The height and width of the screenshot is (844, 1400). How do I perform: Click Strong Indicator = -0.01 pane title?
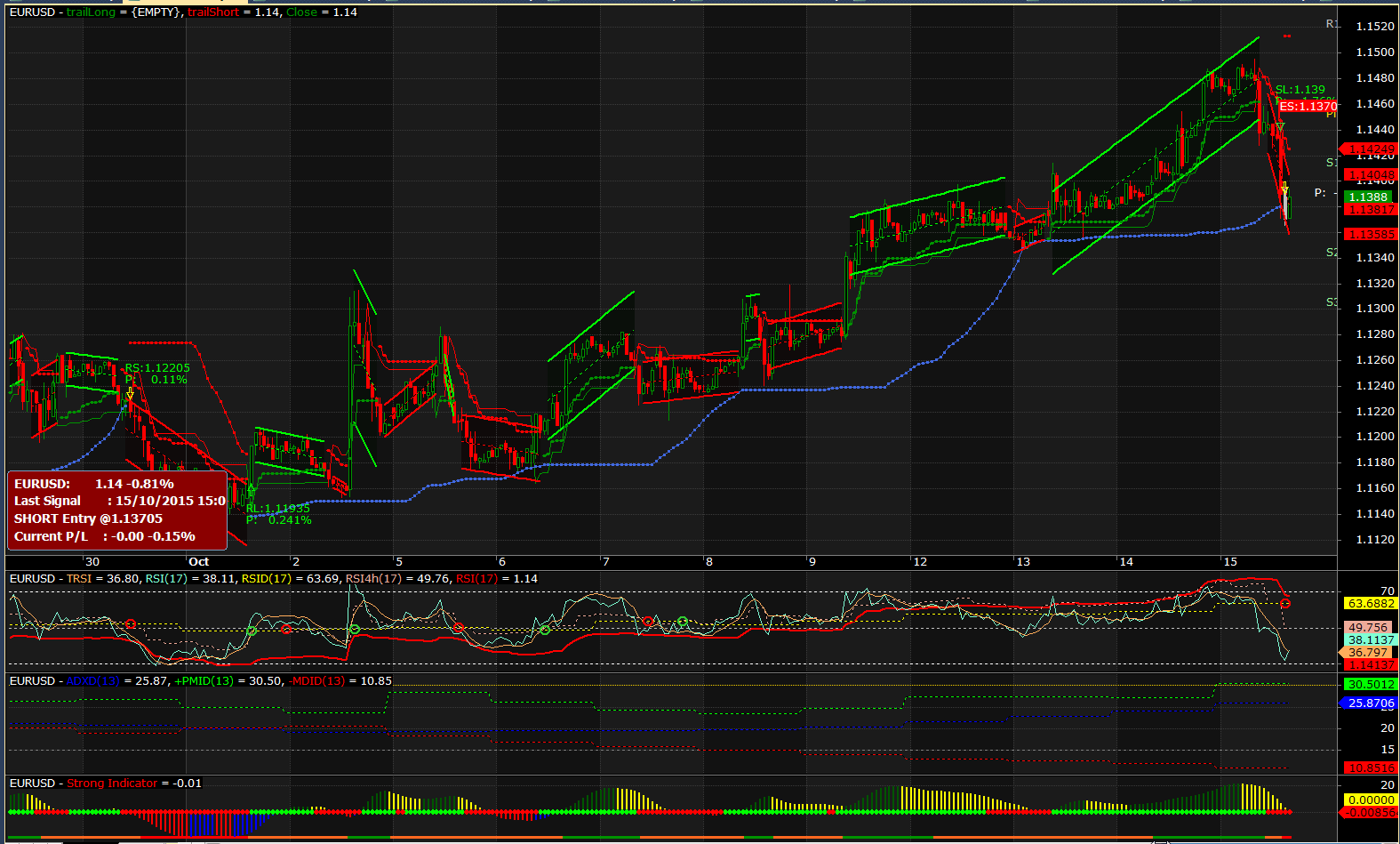134,784
